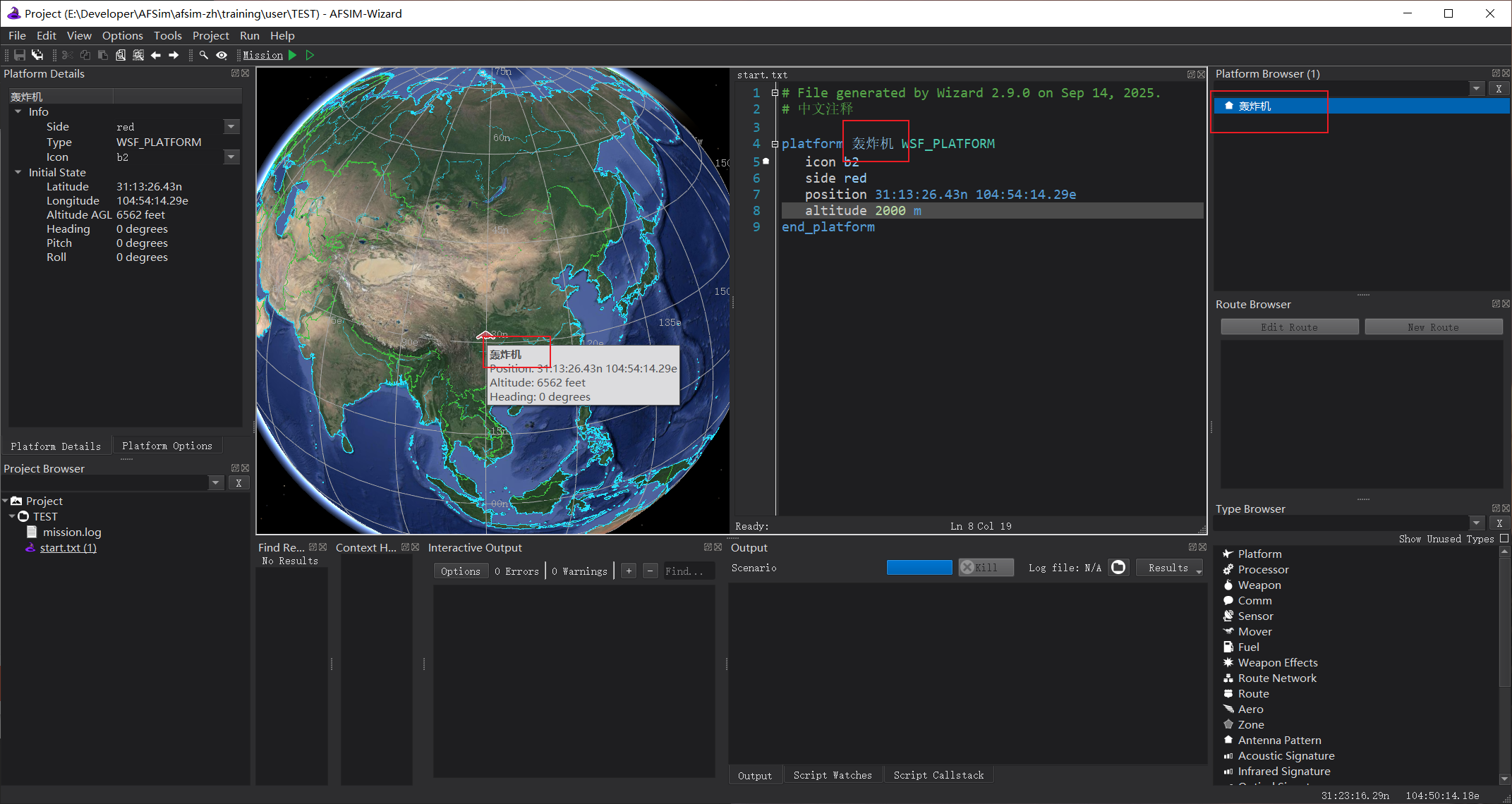Collapse the TEST project tree node
The width and height of the screenshot is (1512, 804).
pos(12,516)
